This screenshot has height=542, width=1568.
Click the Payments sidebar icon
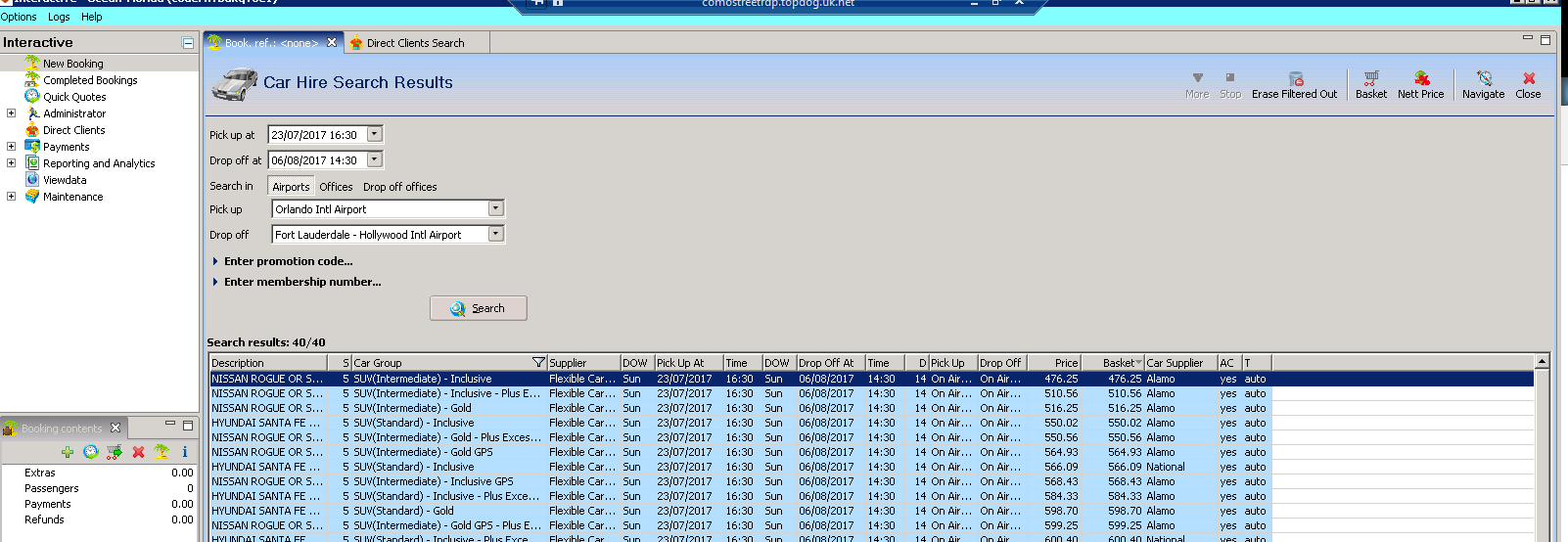[32, 146]
